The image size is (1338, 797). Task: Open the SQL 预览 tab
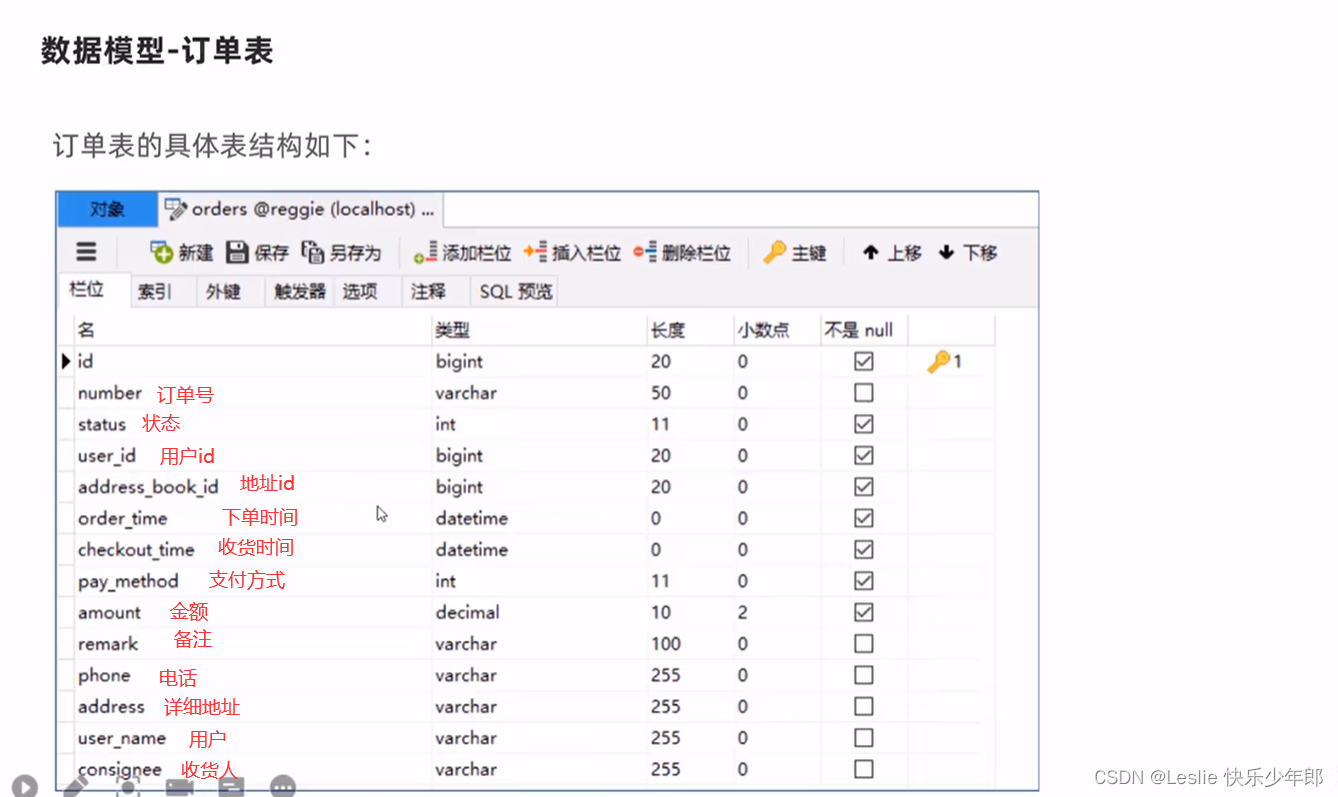(515, 291)
